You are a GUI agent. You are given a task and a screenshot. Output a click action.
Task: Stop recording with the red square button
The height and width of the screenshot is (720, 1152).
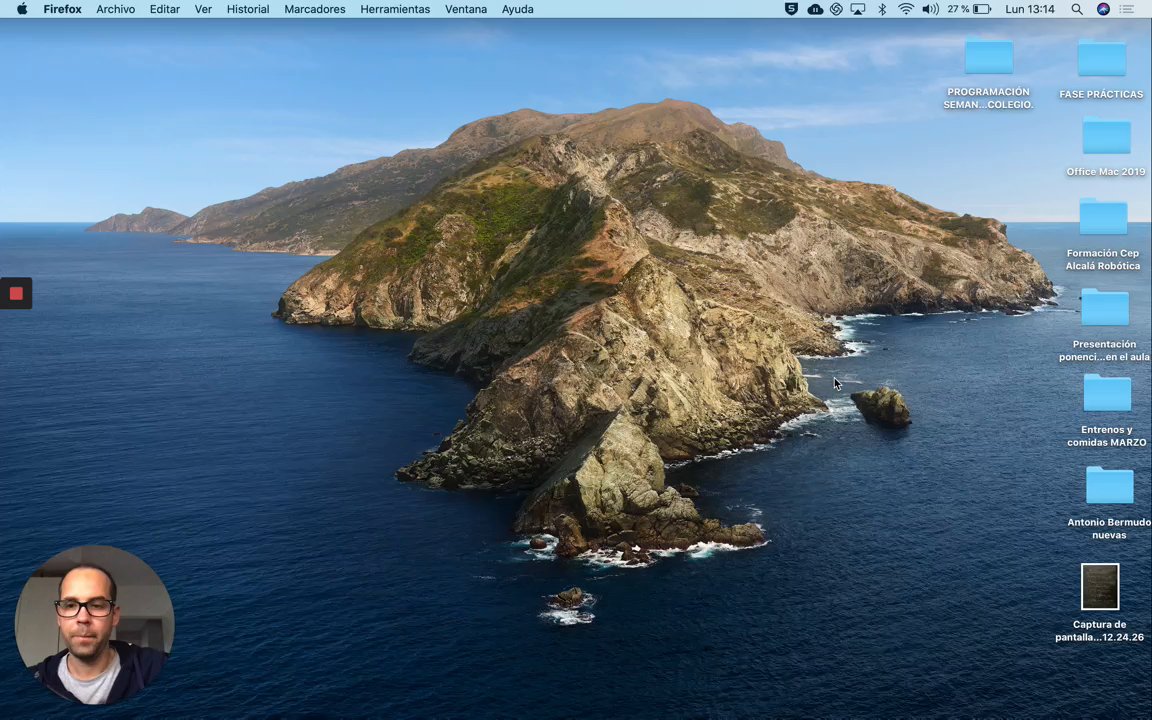pos(16,293)
